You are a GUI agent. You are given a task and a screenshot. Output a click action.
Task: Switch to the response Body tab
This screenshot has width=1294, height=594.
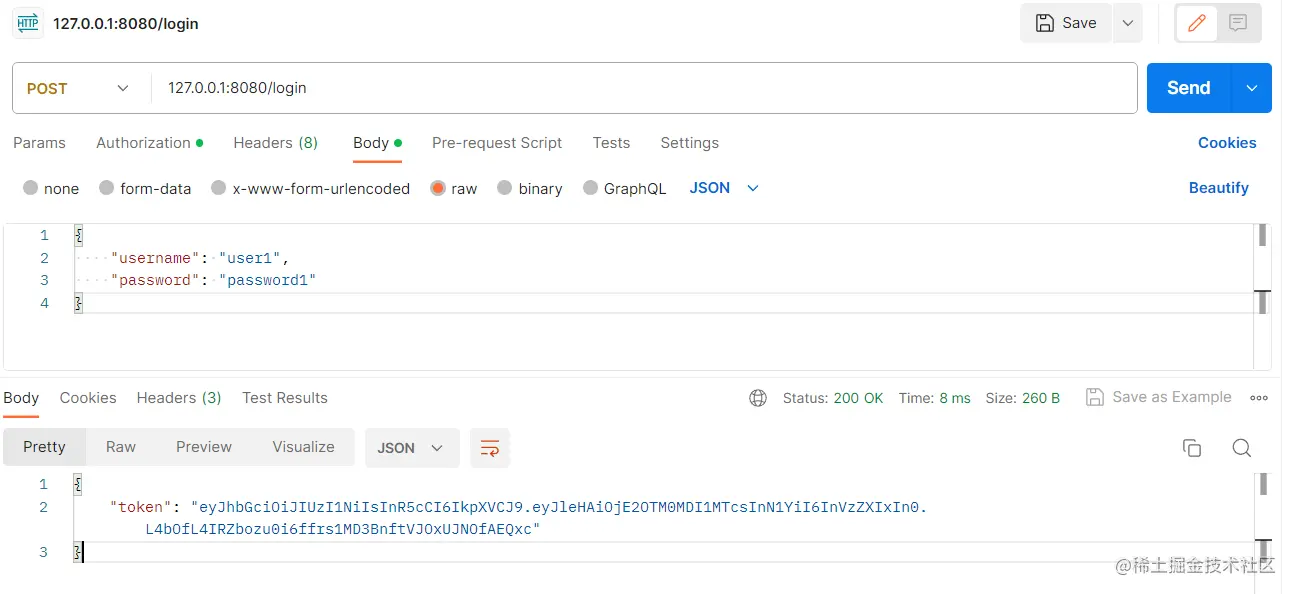click(x=21, y=398)
